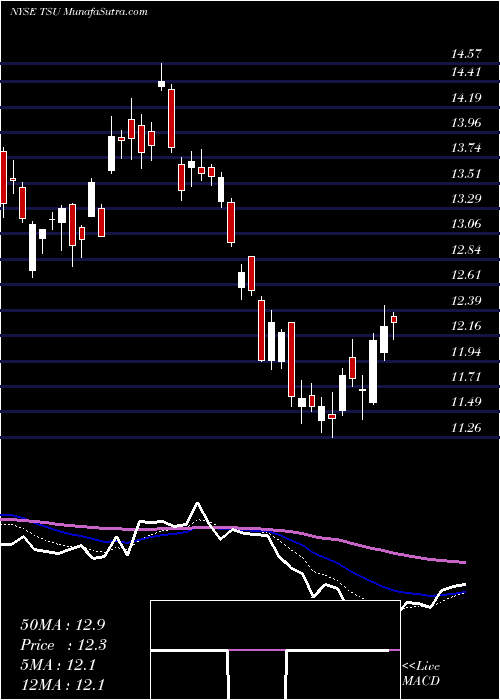The image size is (500, 700).
Task: Click the 12.16 price level label
Action: point(466,325)
